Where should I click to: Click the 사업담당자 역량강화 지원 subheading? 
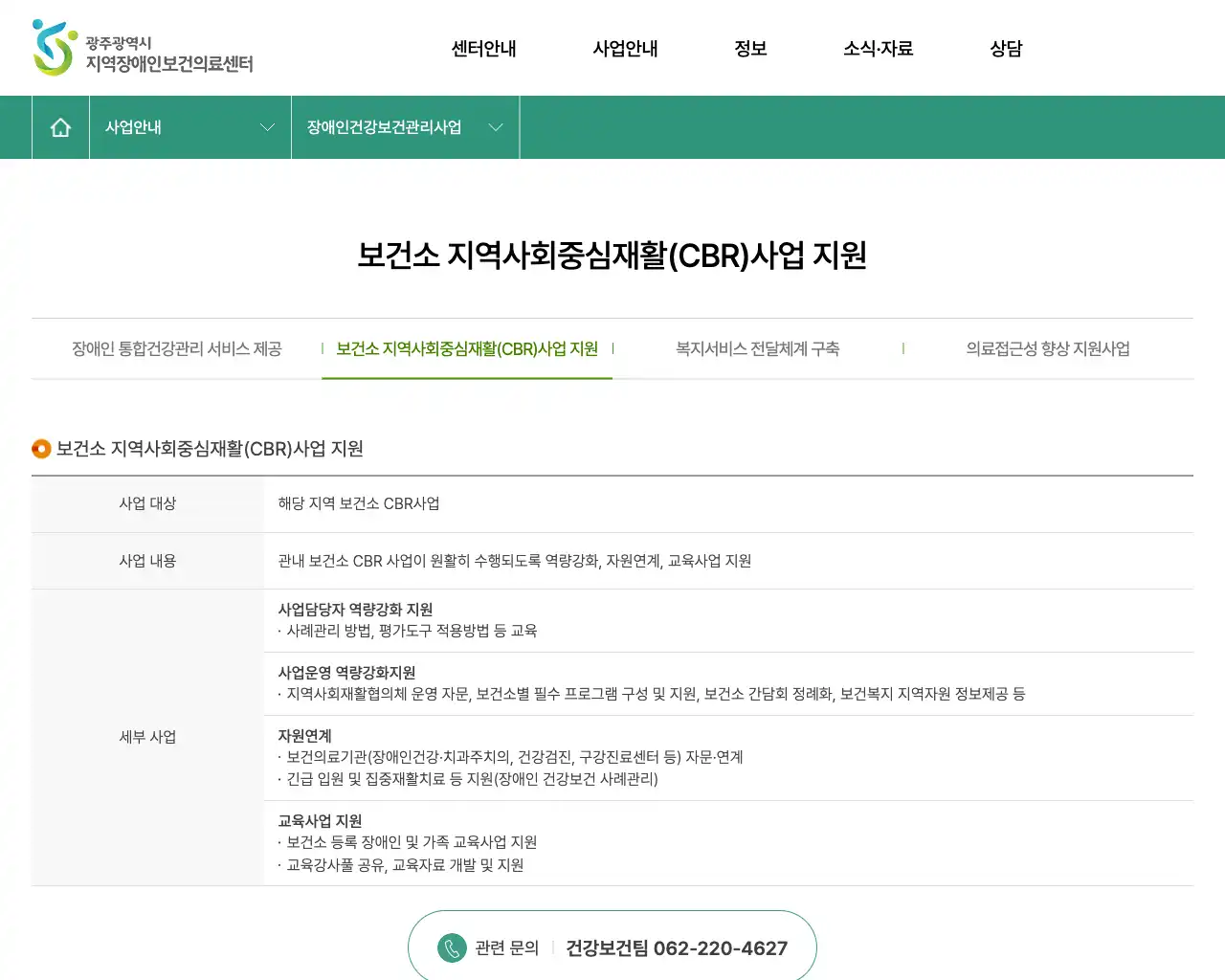pos(355,610)
